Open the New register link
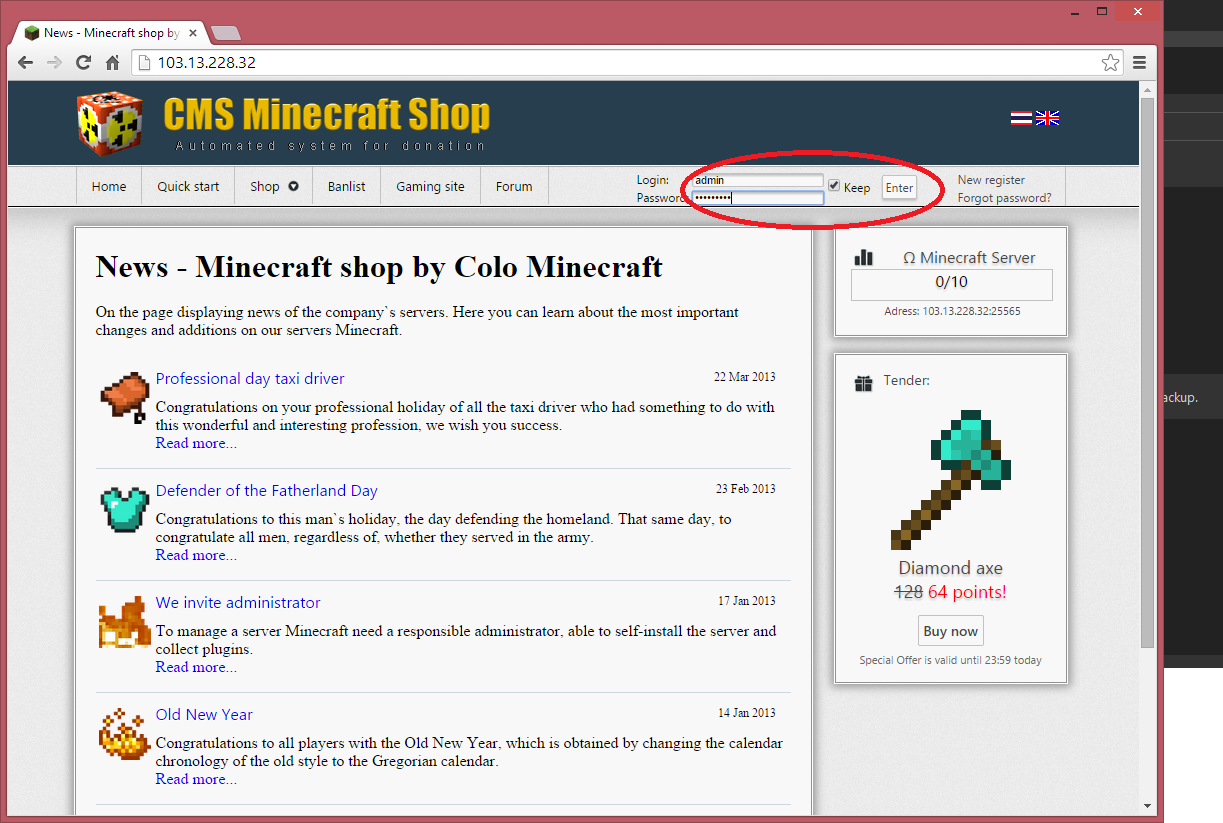 click(x=991, y=180)
